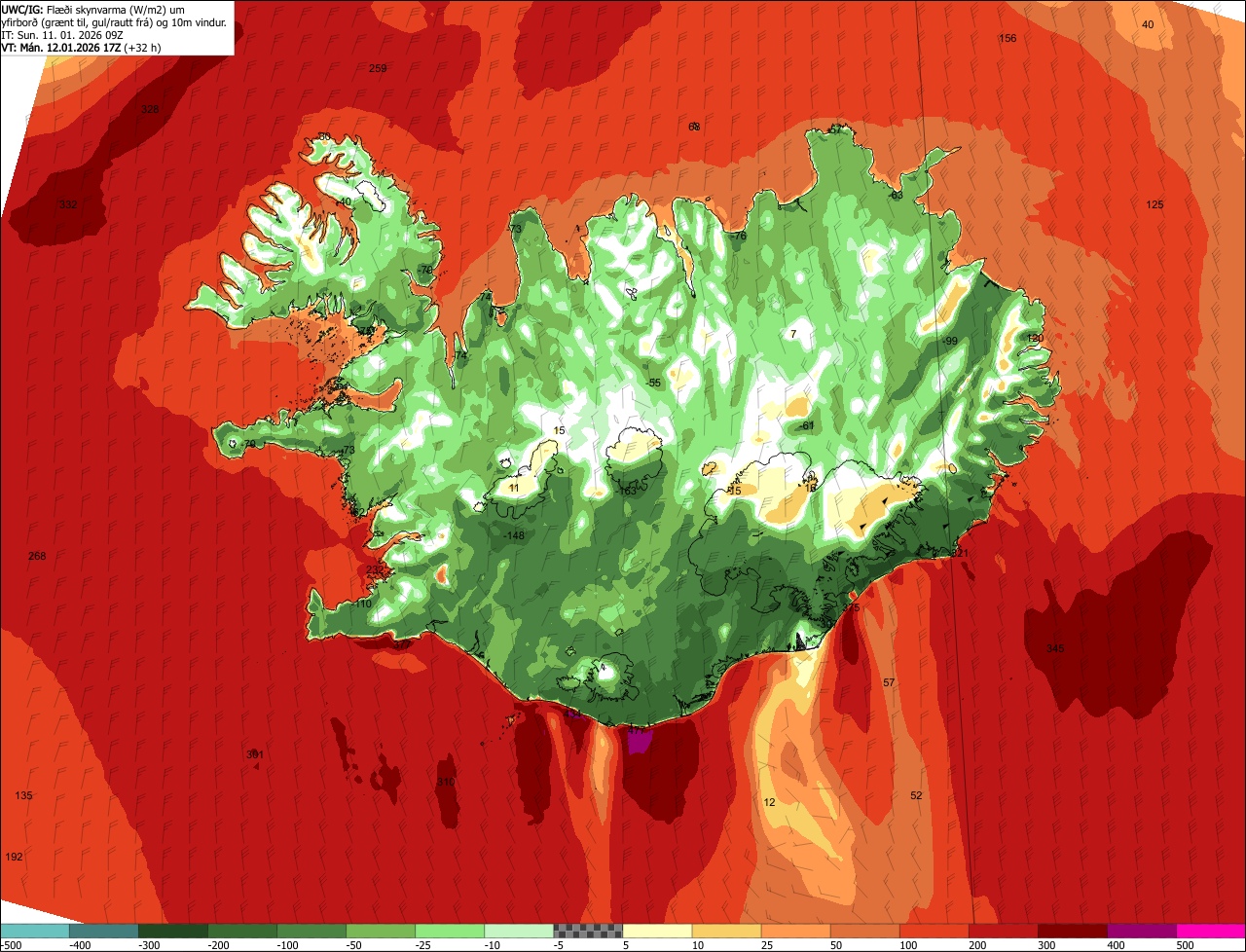Click the '-61' value on the map
The width and height of the screenshot is (1246, 952).
tap(806, 426)
